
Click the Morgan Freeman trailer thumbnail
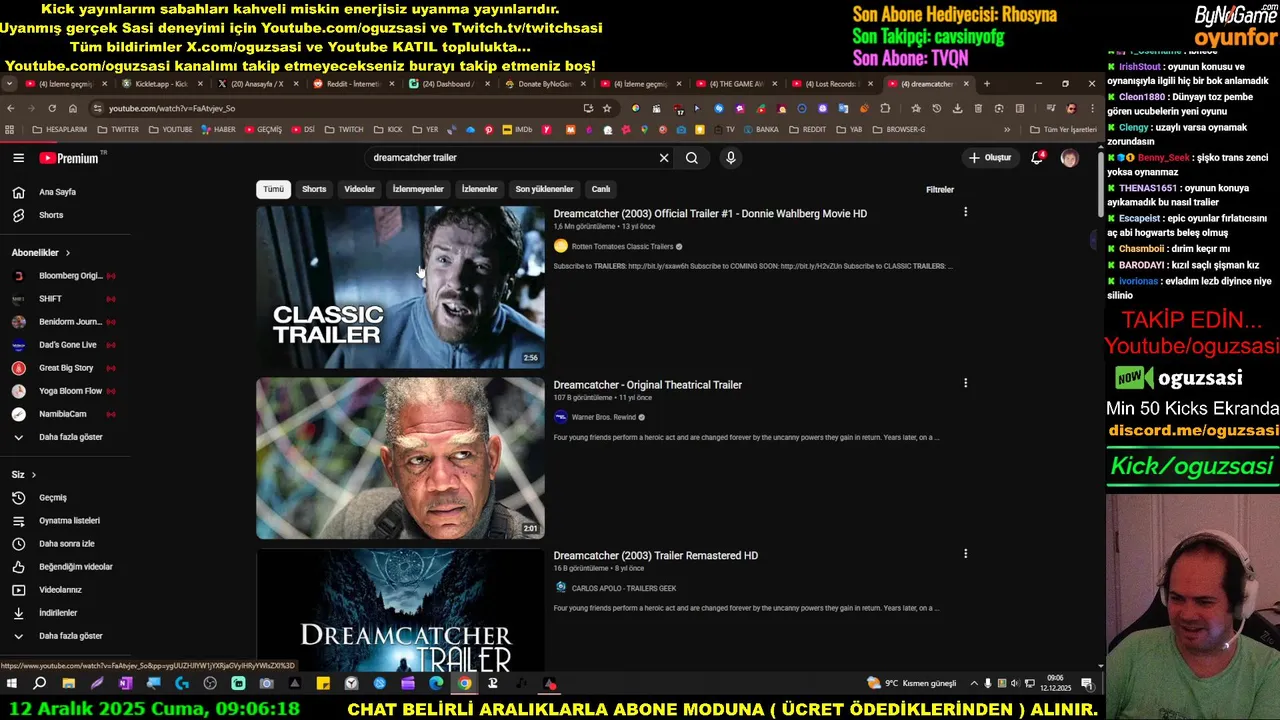click(x=400, y=458)
